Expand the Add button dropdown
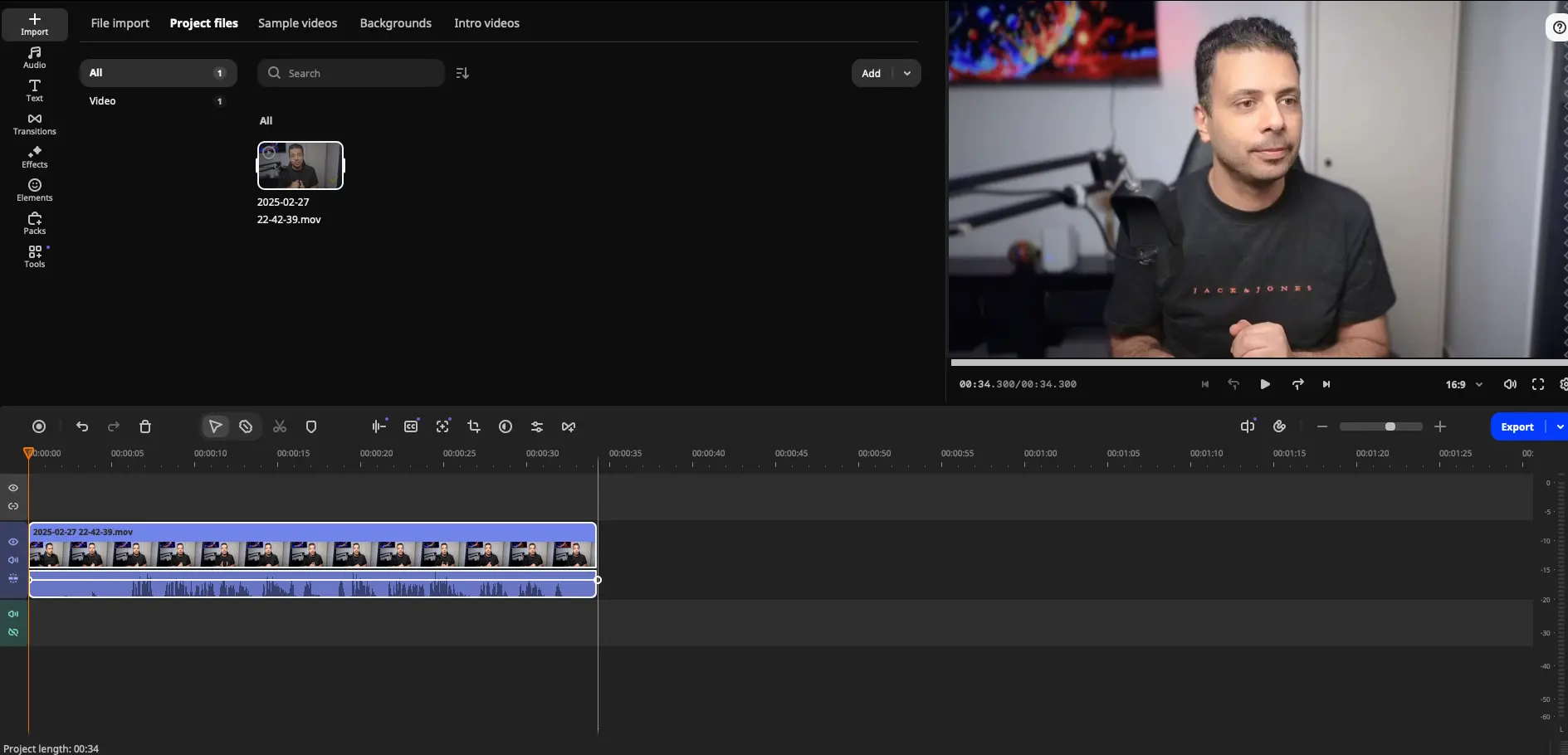1568x755 pixels. 906,73
